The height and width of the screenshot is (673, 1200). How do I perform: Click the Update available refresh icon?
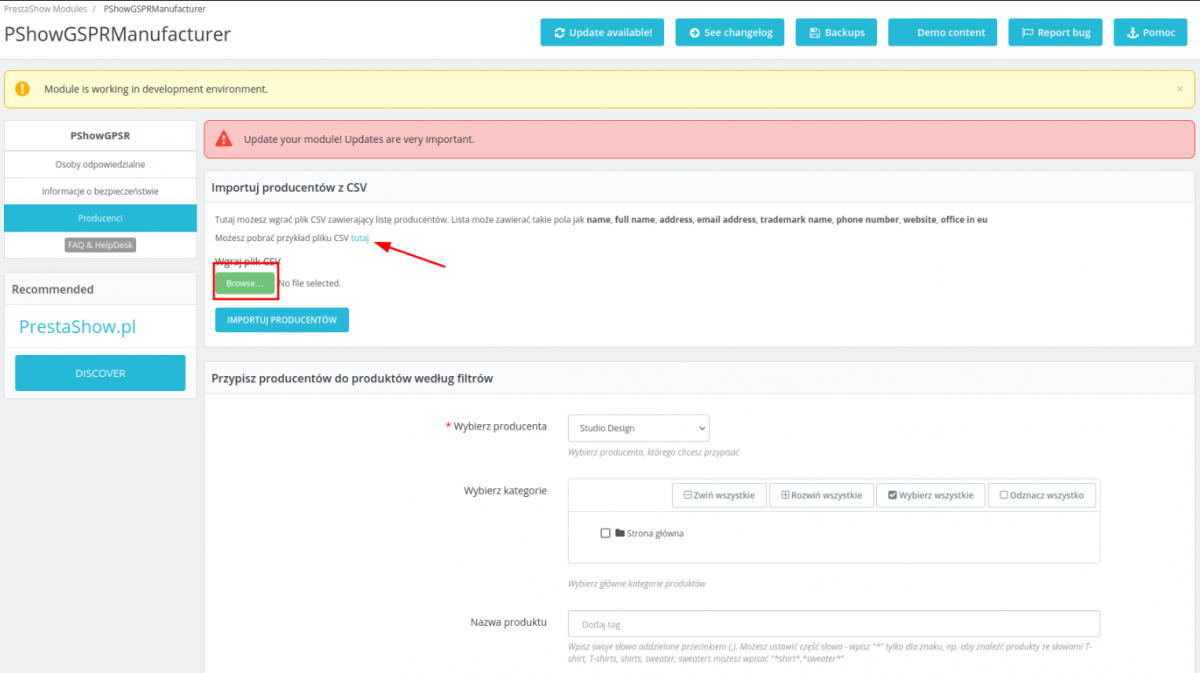(559, 32)
